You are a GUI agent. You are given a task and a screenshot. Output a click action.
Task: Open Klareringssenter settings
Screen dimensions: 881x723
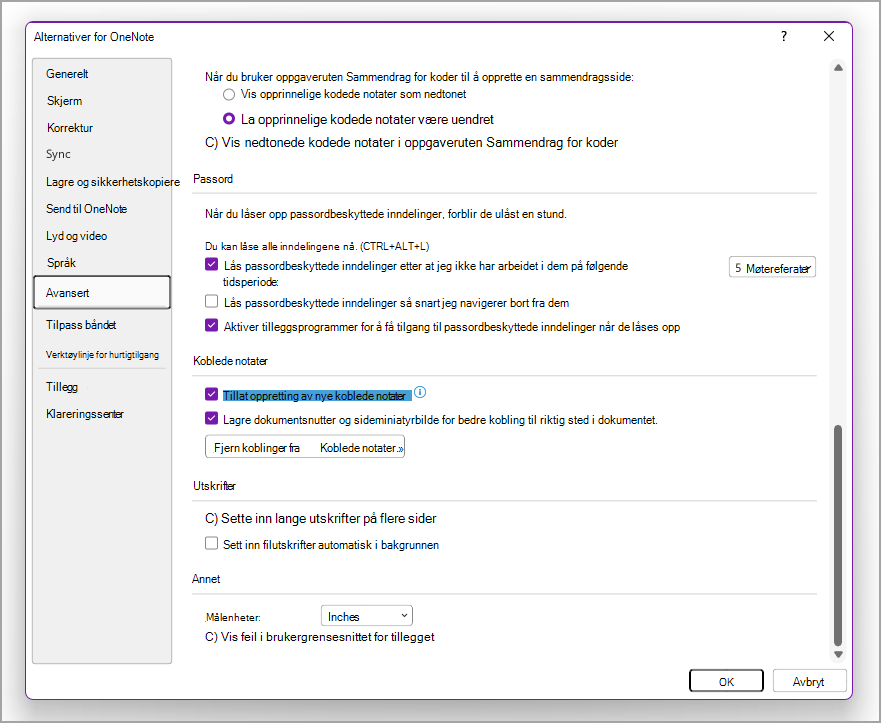click(85, 414)
